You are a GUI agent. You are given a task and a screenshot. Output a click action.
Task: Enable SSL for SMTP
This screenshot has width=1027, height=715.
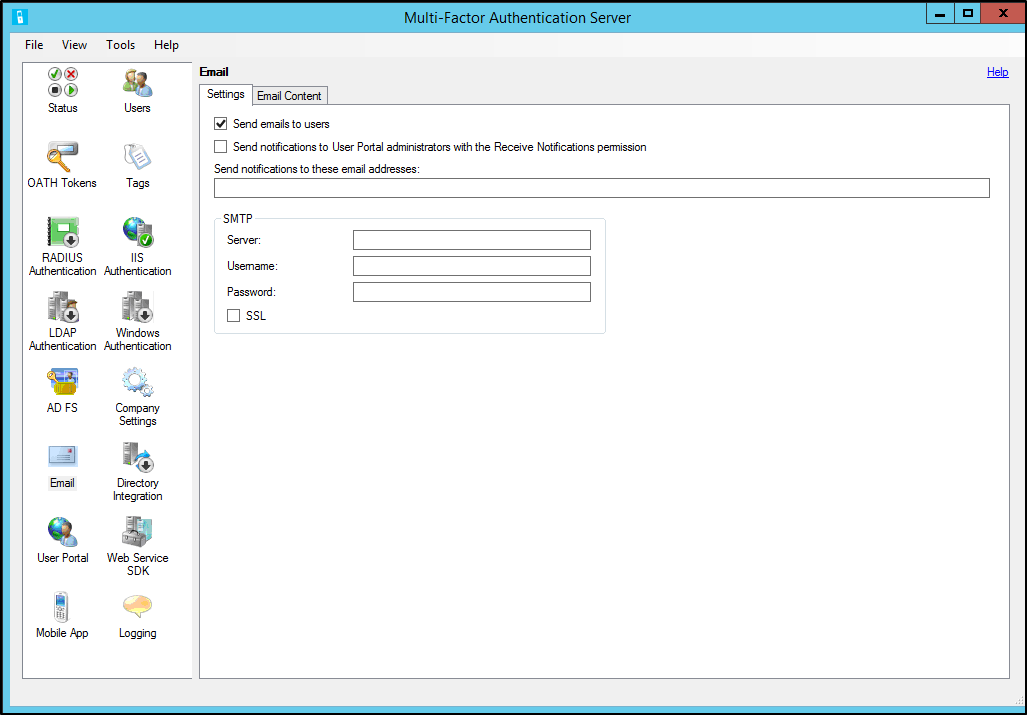[235, 315]
